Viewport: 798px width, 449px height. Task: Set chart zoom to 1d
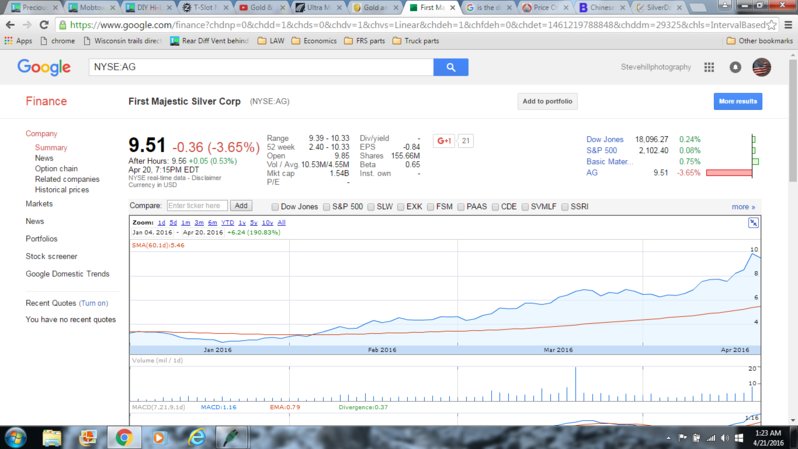[161, 223]
